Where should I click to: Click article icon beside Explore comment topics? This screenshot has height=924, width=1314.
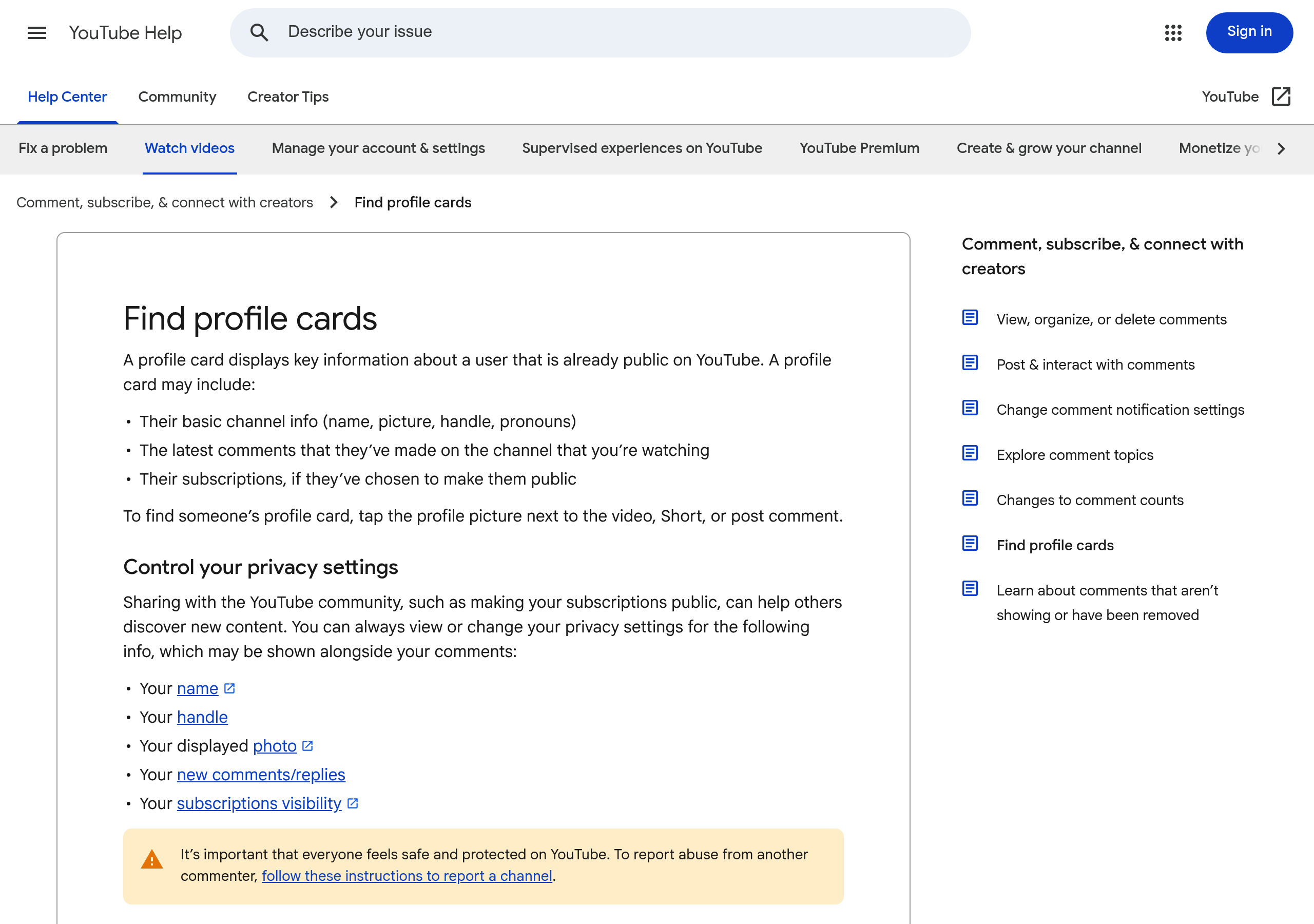tap(970, 453)
